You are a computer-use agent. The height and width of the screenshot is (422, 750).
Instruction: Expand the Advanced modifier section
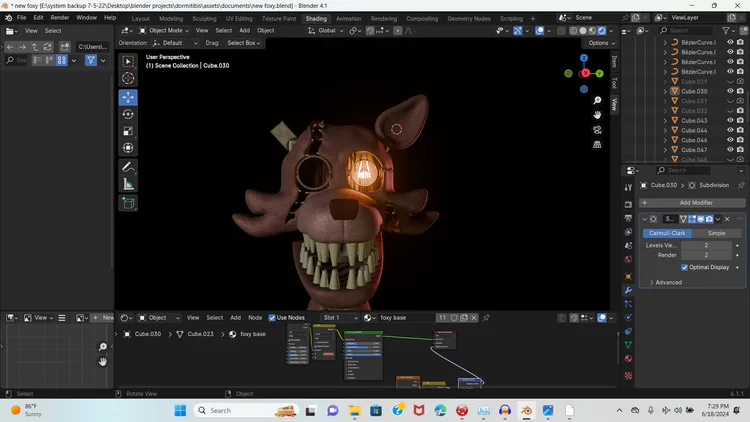point(665,282)
